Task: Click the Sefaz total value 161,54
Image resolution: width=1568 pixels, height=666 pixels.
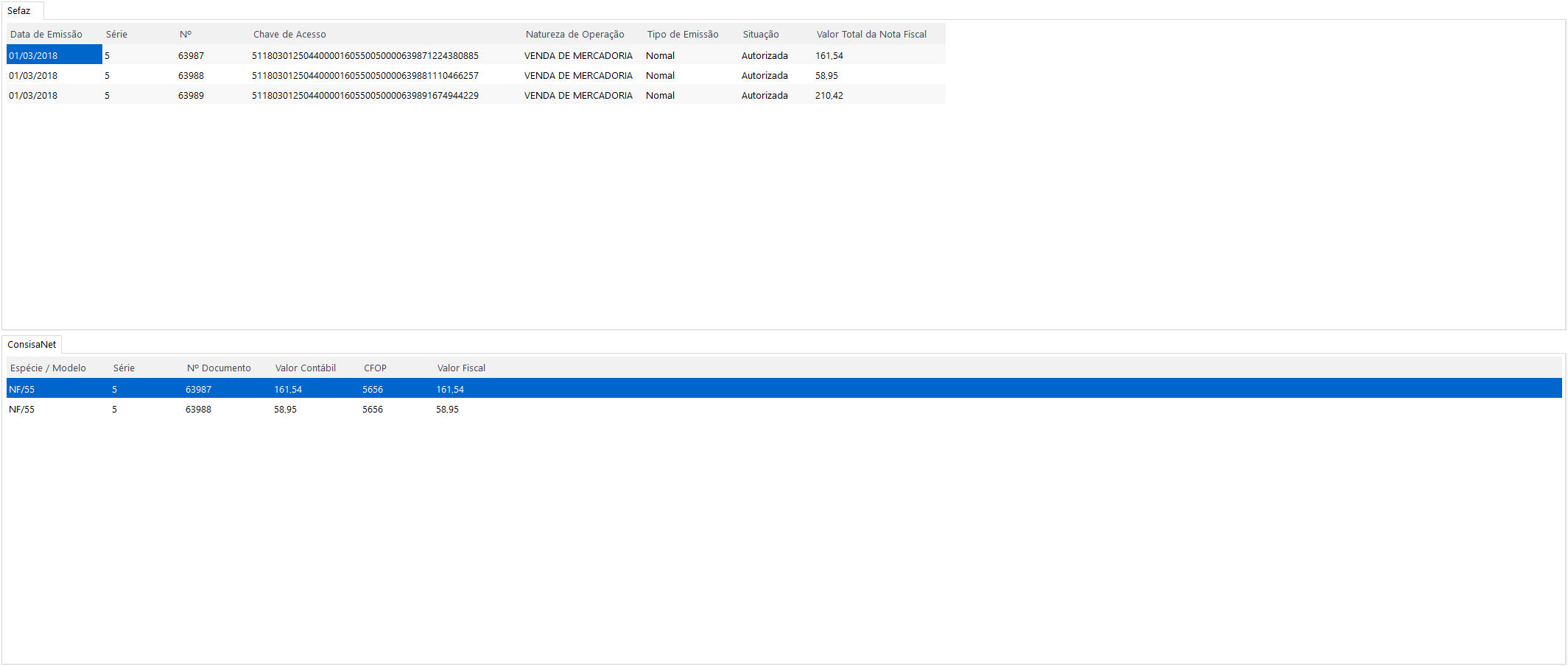Action: 829,56
